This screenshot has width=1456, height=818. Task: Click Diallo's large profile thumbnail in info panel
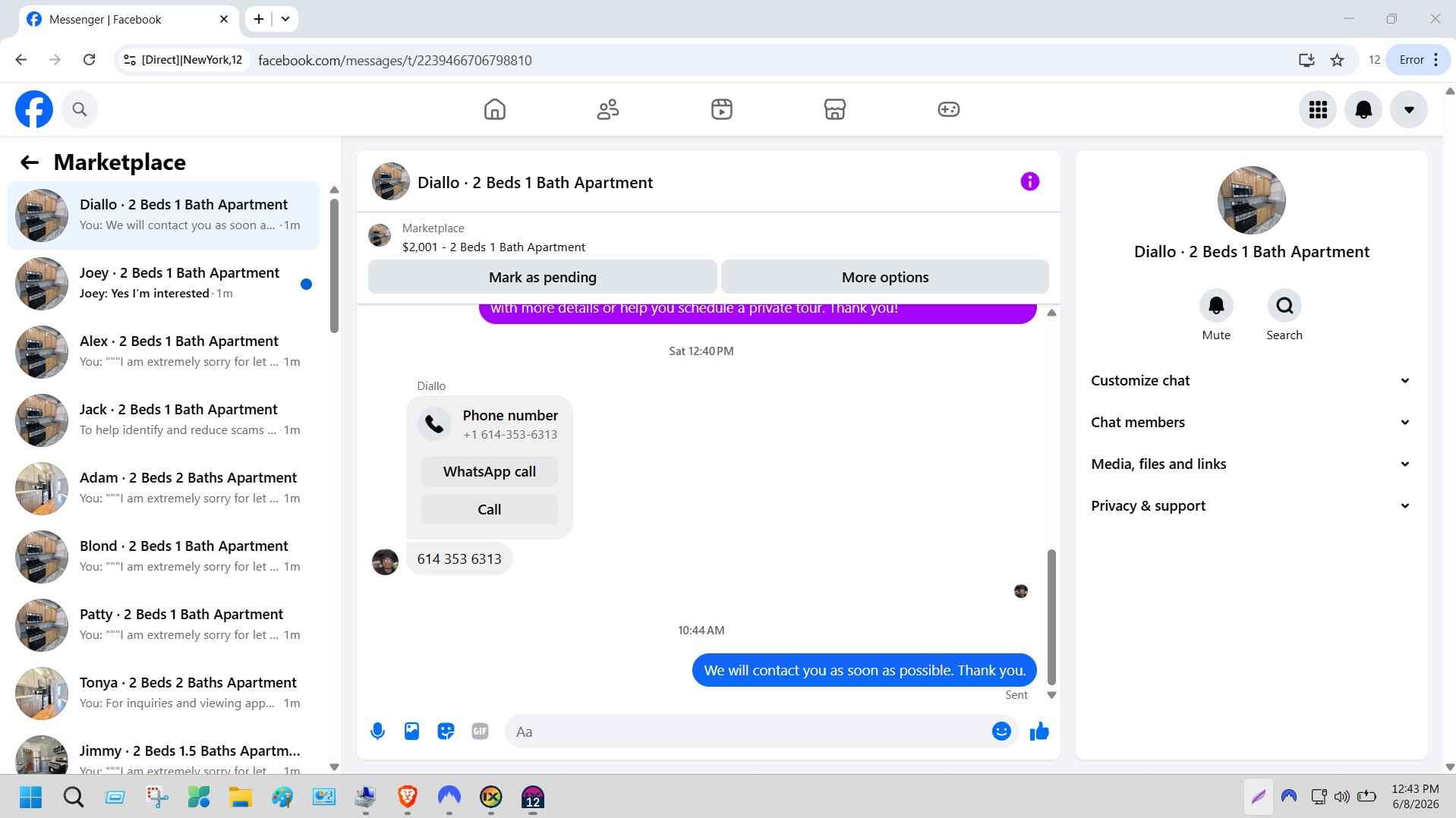(1251, 200)
